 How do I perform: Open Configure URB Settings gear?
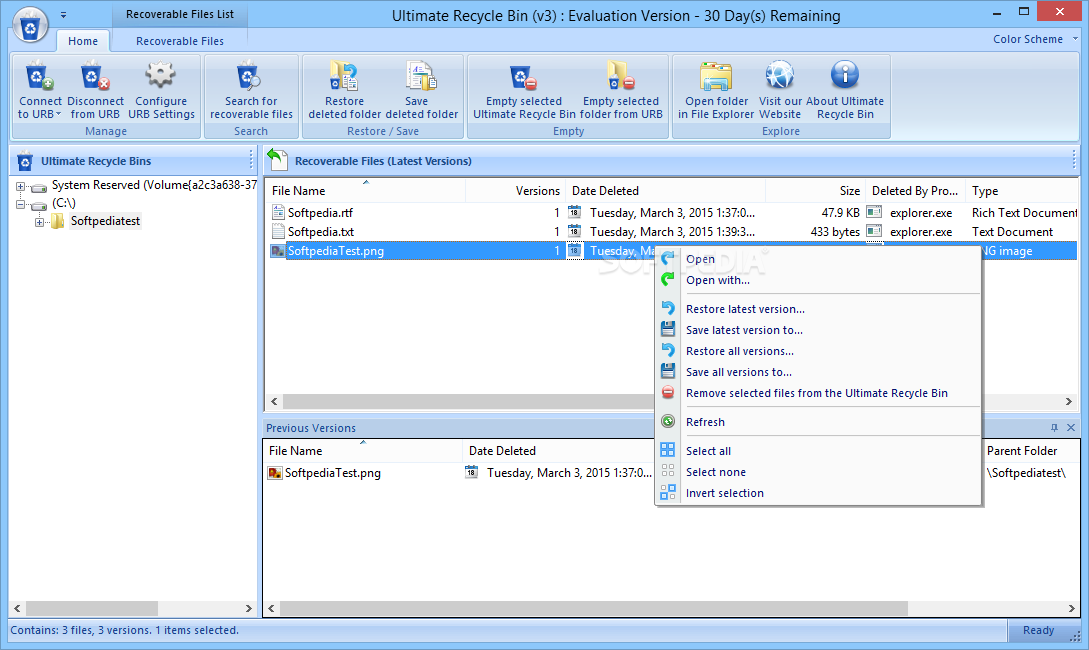point(160,75)
